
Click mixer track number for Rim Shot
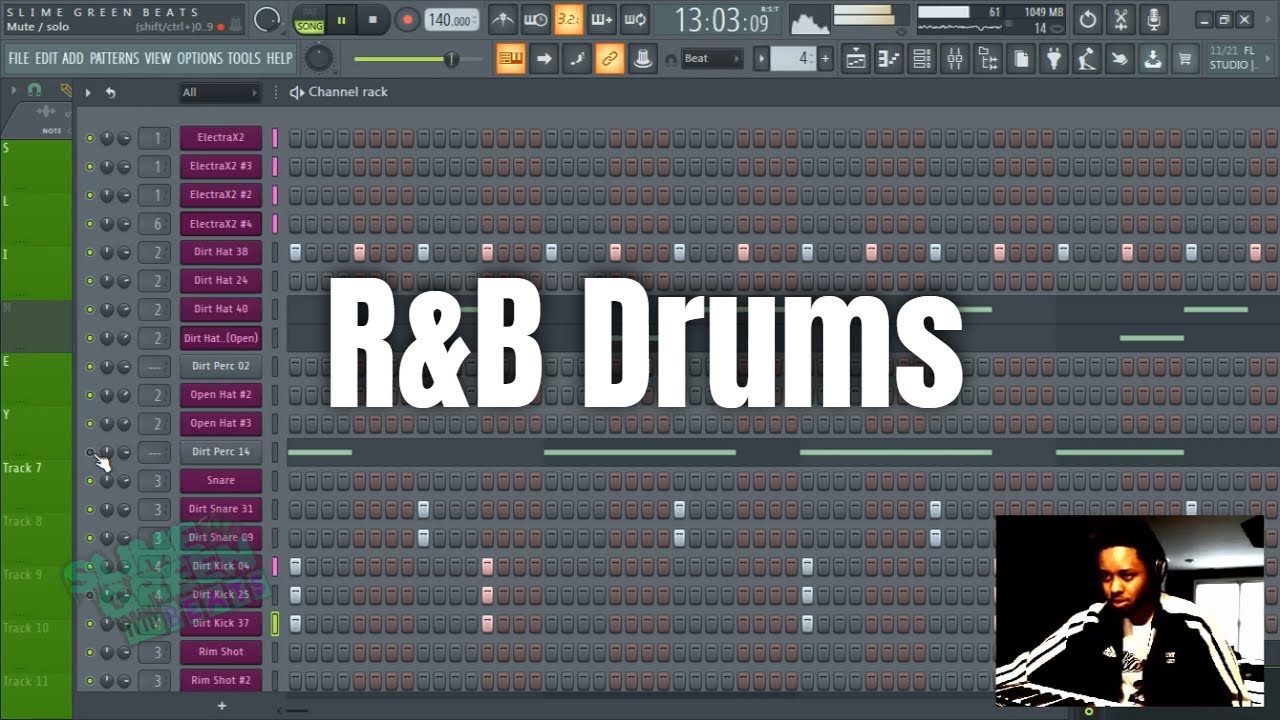point(155,652)
